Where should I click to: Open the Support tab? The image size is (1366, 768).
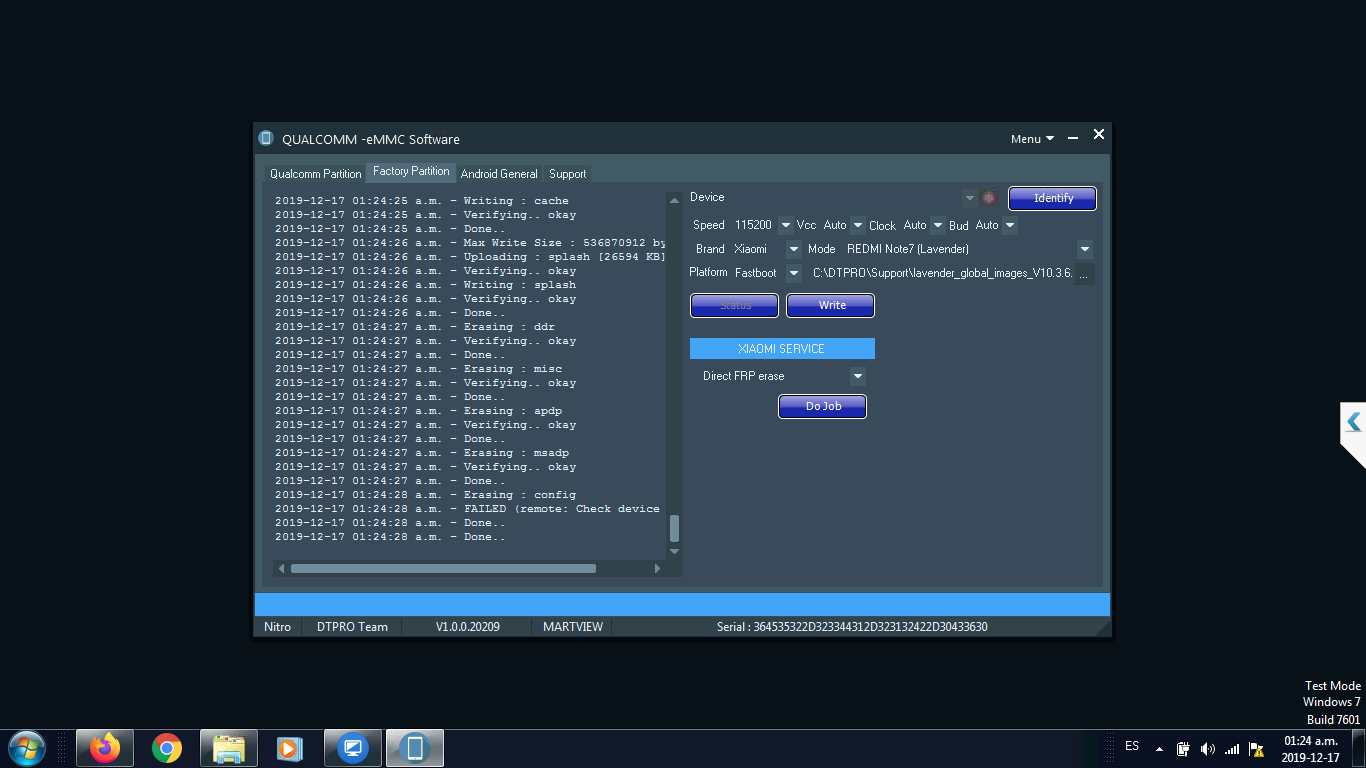(567, 174)
